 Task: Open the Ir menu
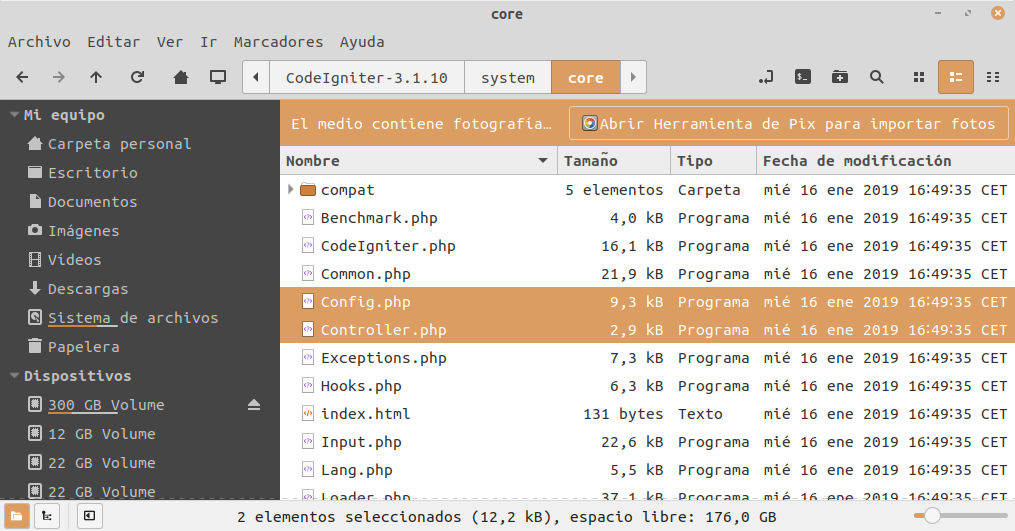pyautogui.click(x=208, y=42)
